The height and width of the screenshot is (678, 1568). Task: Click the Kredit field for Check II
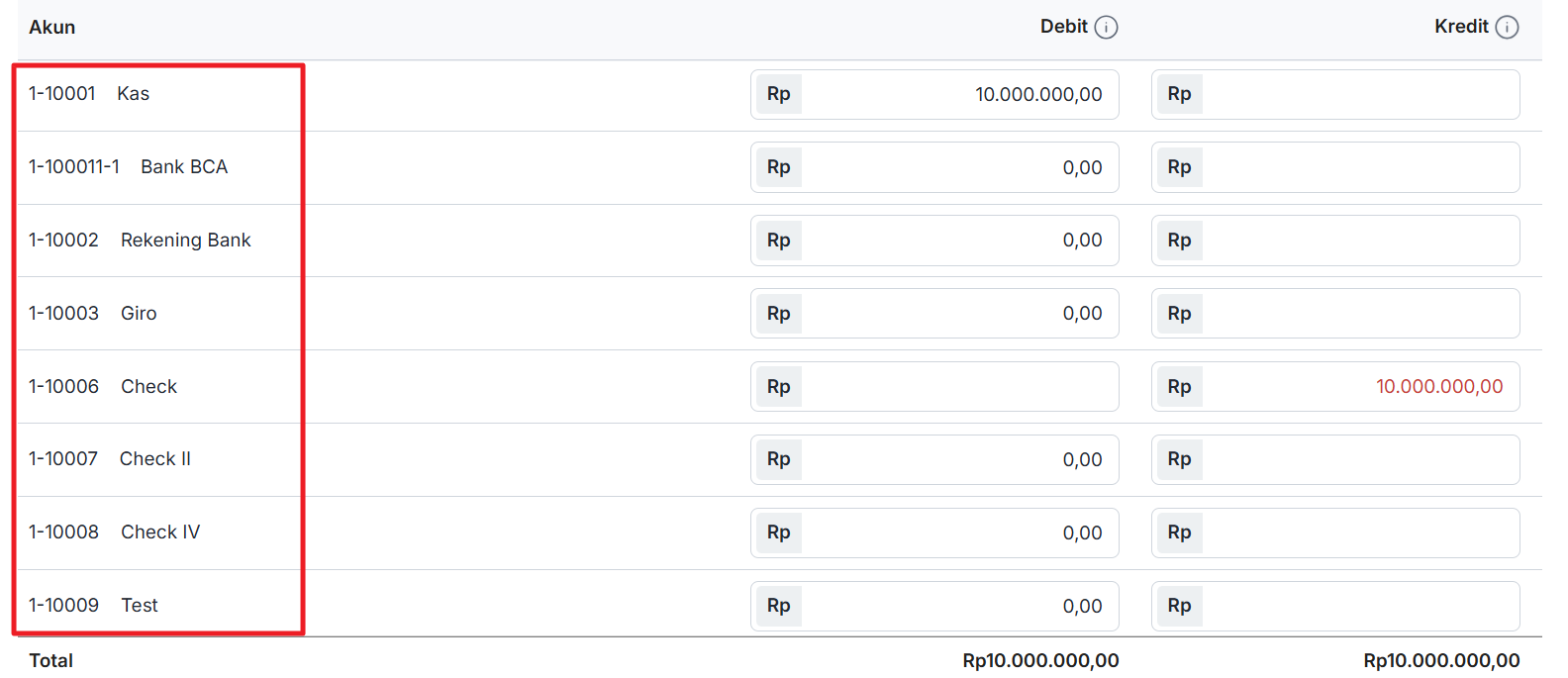(1359, 460)
